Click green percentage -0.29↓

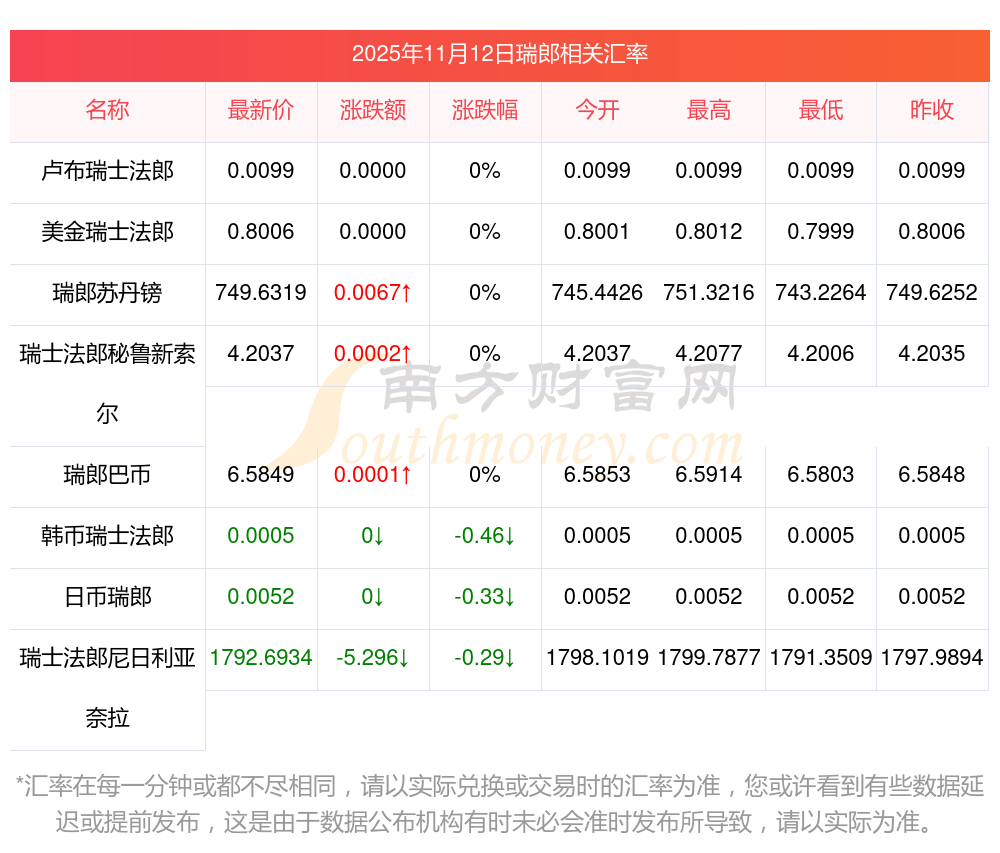click(x=485, y=658)
